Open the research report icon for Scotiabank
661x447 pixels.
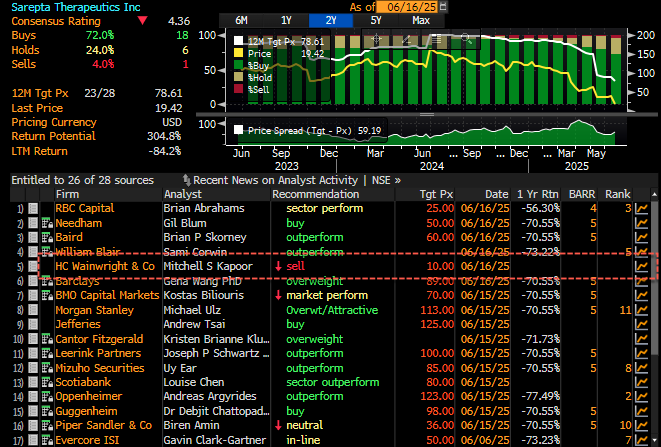[x=47, y=382]
